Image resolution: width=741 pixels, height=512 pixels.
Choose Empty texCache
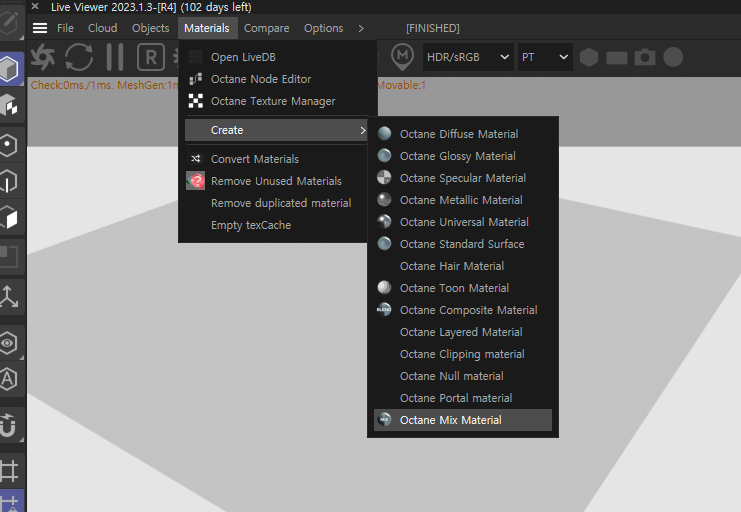click(x=277, y=225)
